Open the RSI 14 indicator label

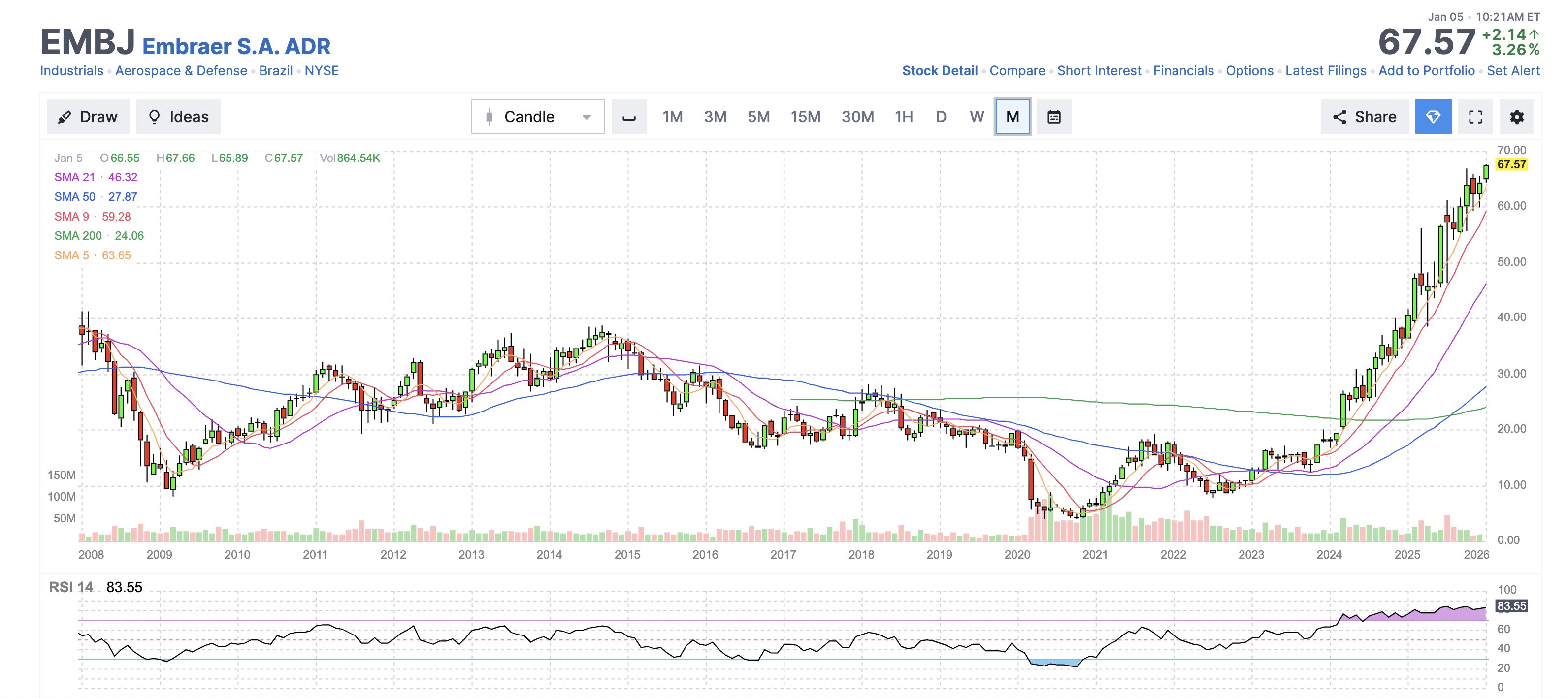(71, 587)
